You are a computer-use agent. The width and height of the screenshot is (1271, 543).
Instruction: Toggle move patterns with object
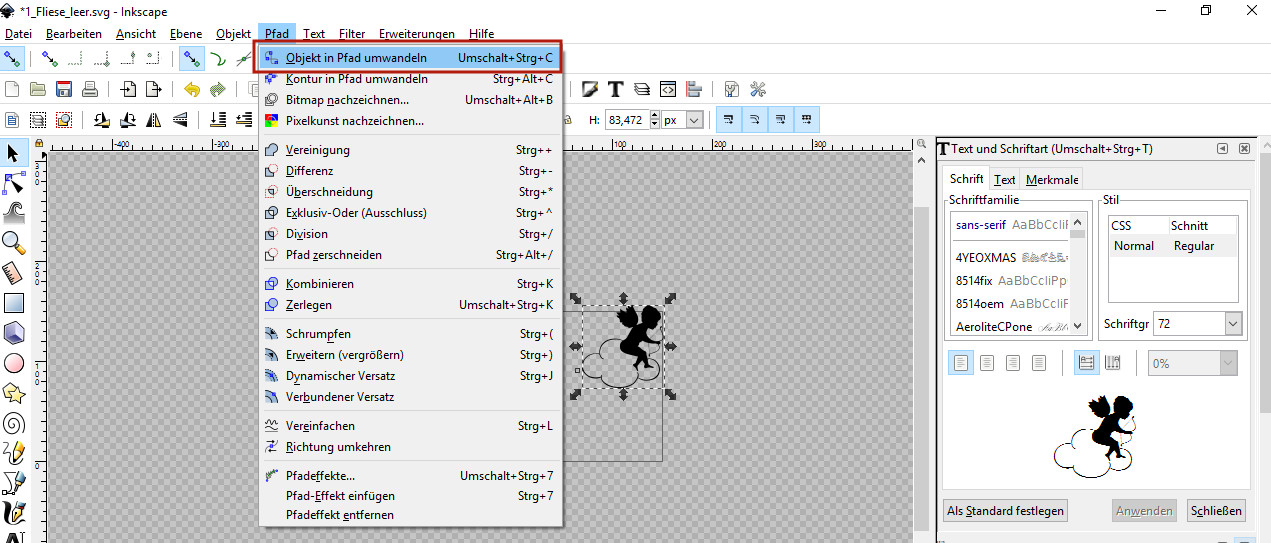(x=806, y=120)
